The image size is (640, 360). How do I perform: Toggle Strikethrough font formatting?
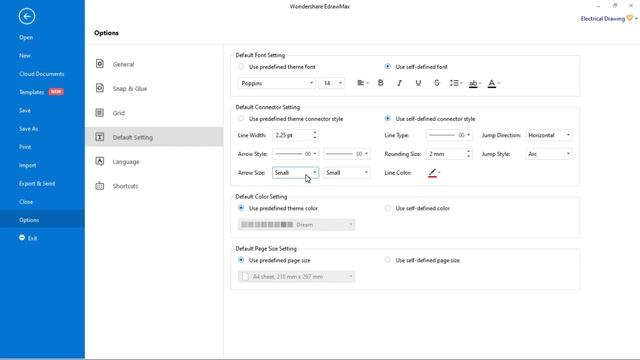(436, 83)
